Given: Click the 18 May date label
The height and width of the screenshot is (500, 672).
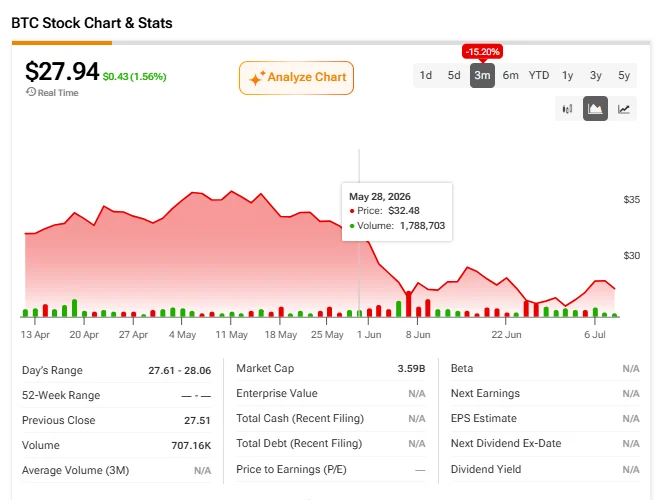Looking at the screenshot, I should (281, 335).
